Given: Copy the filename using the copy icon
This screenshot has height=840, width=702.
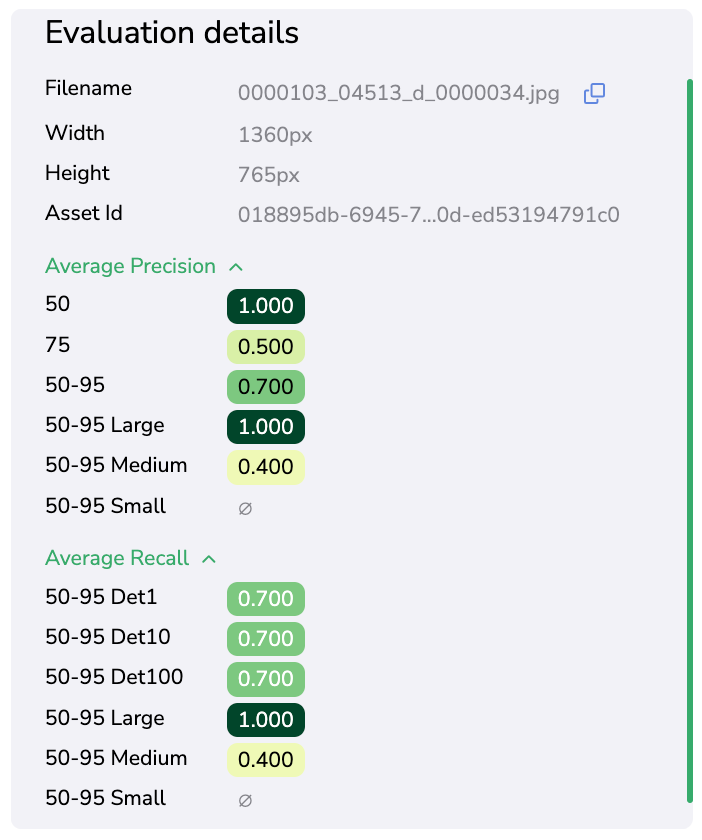Looking at the screenshot, I should click(x=594, y=92).
